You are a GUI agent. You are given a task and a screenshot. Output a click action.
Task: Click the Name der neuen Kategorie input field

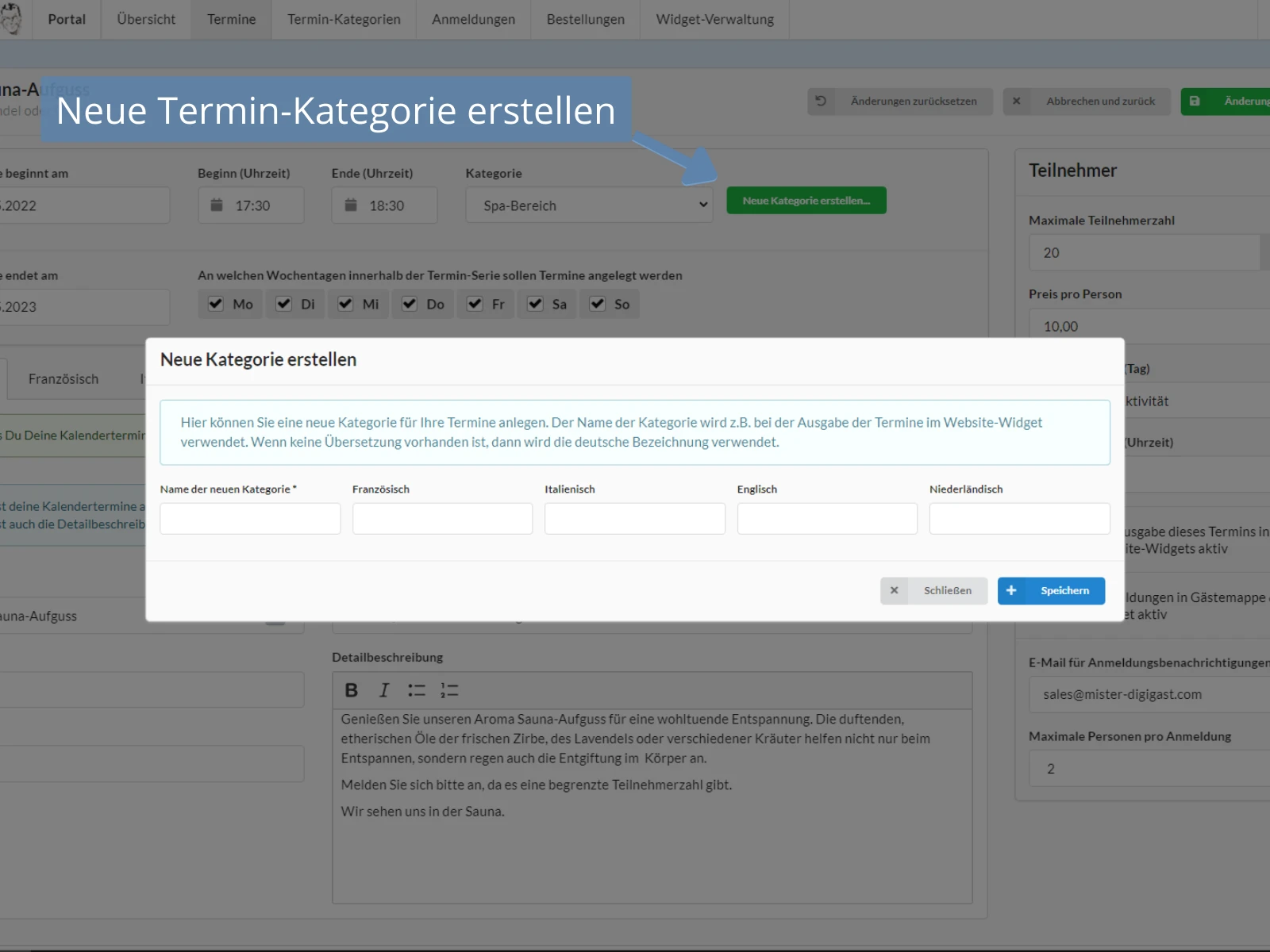250,518
